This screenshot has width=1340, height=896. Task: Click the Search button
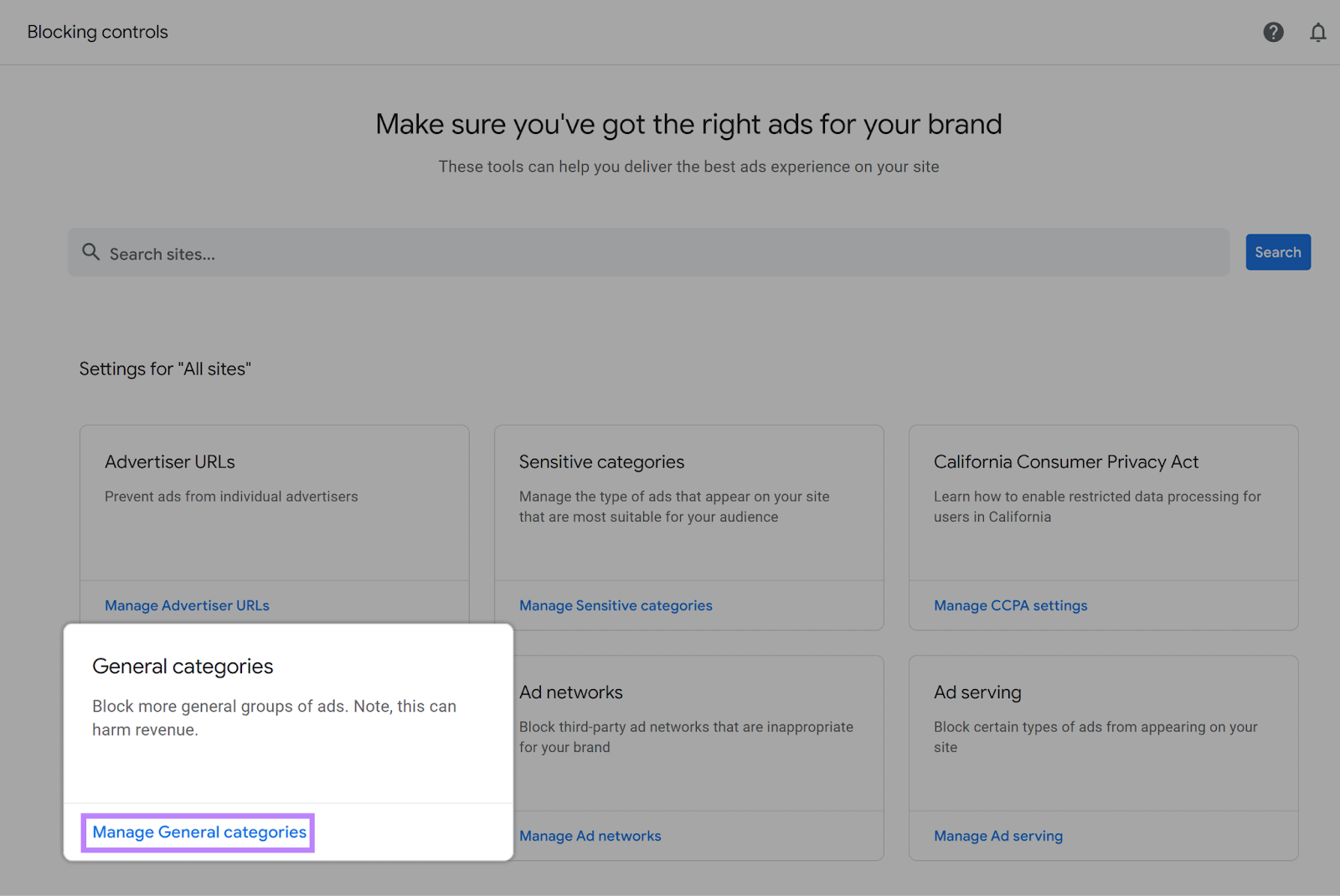[x=1277, y=252]
